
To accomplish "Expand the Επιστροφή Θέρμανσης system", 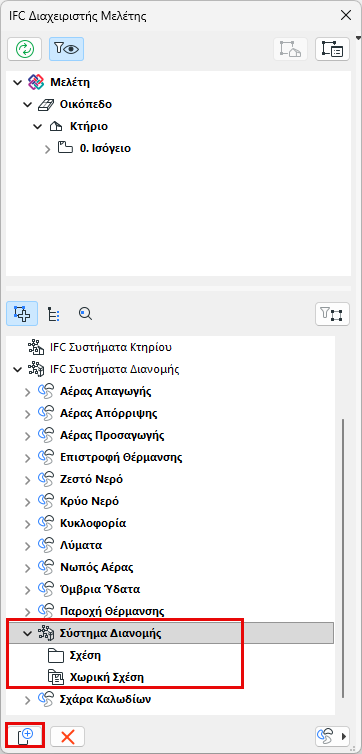I will click(x=27, y=457).
